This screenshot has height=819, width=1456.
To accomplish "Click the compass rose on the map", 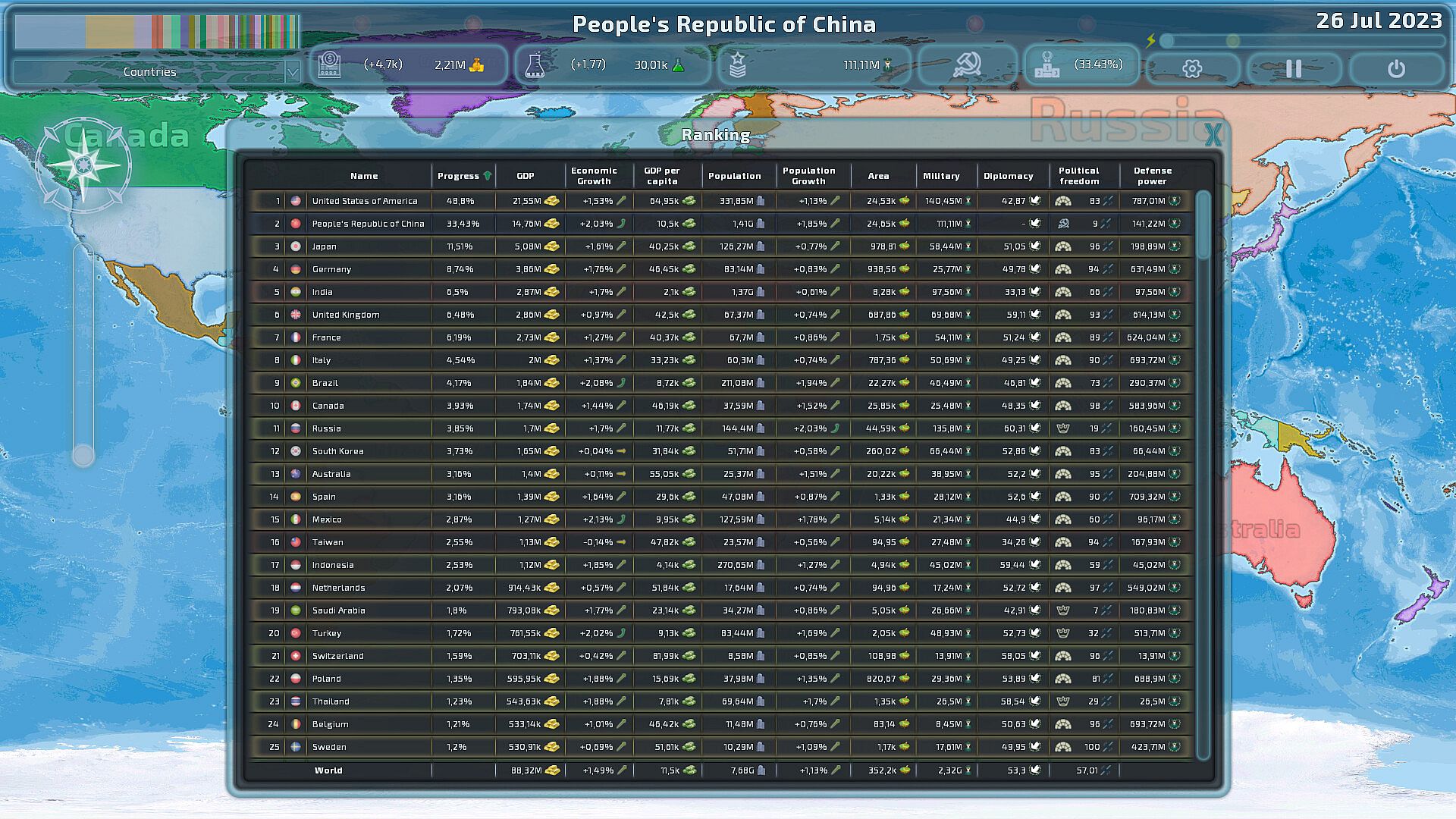I will (x=83, y=165).
